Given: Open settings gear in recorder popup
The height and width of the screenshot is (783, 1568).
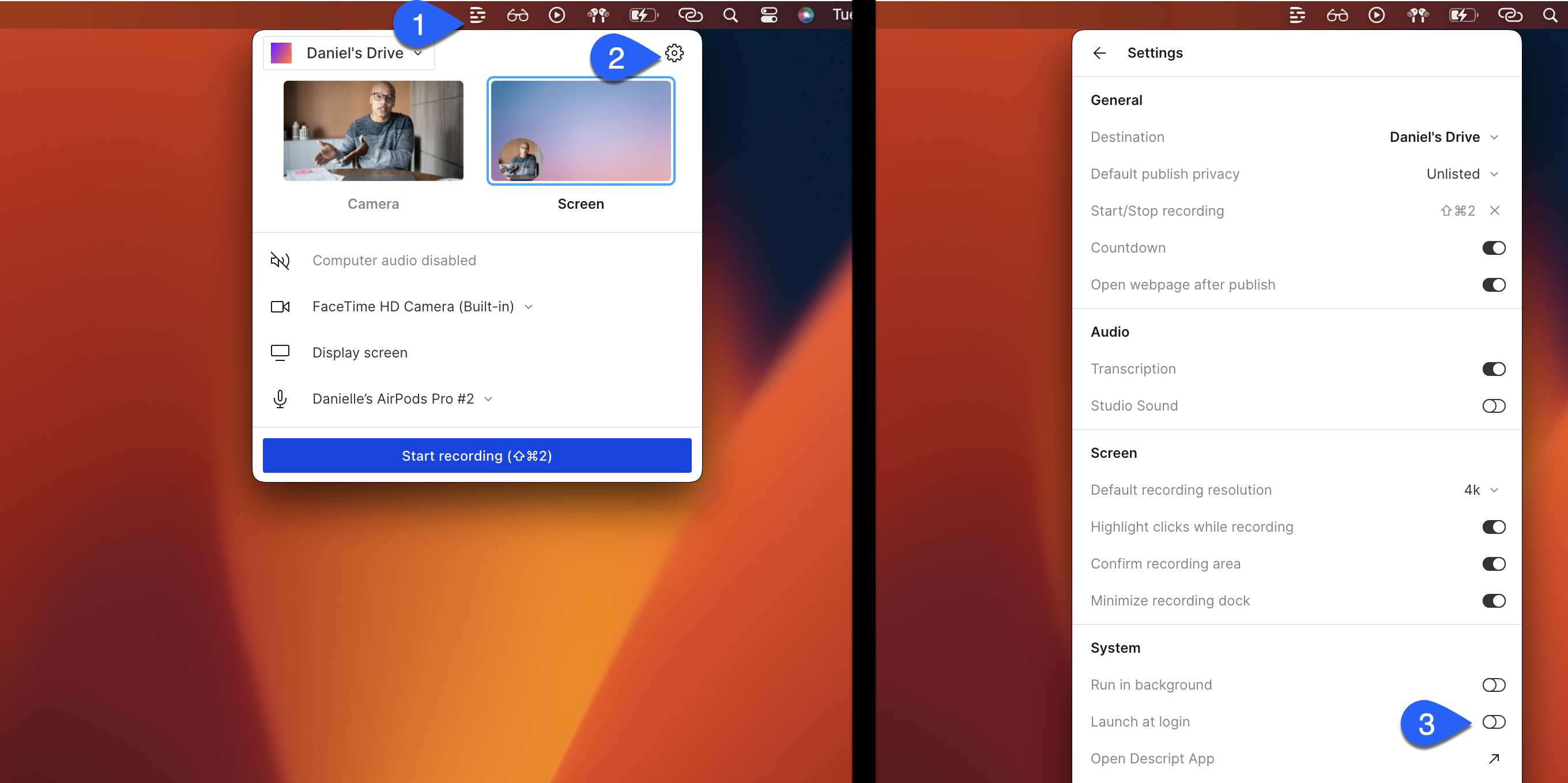Looking at the screenshot, I should tap(674, 53).
